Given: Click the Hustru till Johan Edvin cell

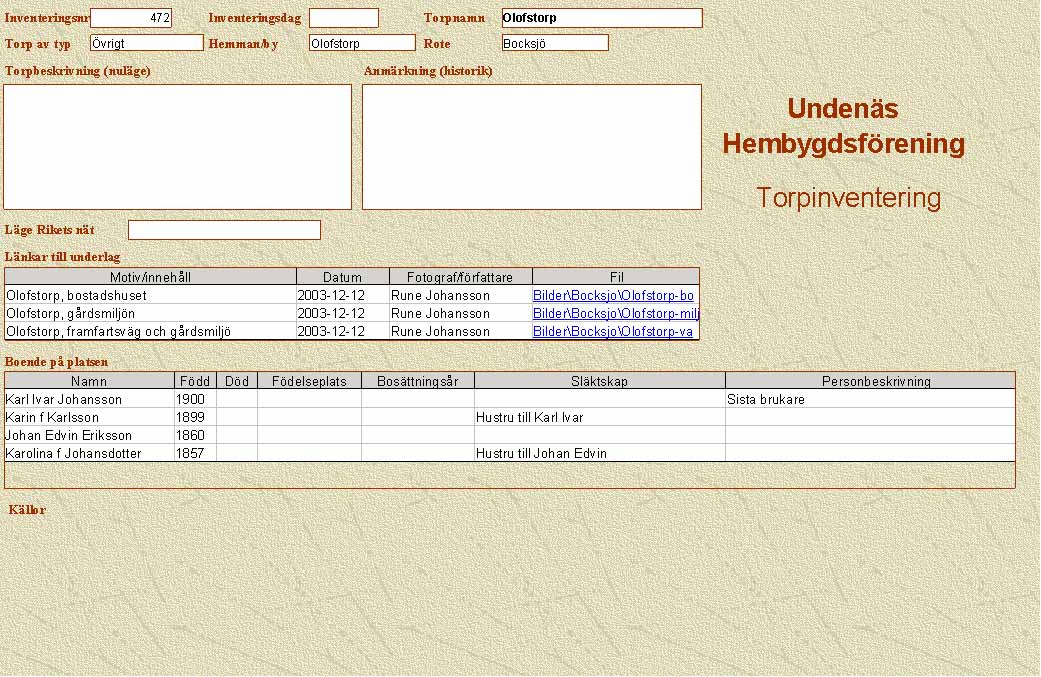Looking at the screenshot, I should pos(599,454).
